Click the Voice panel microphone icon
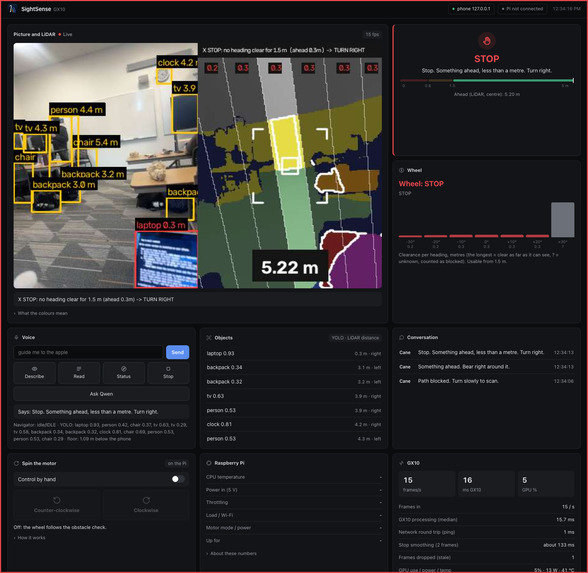Viewport: 588px width, 573px height. click(x=16, y=337)
